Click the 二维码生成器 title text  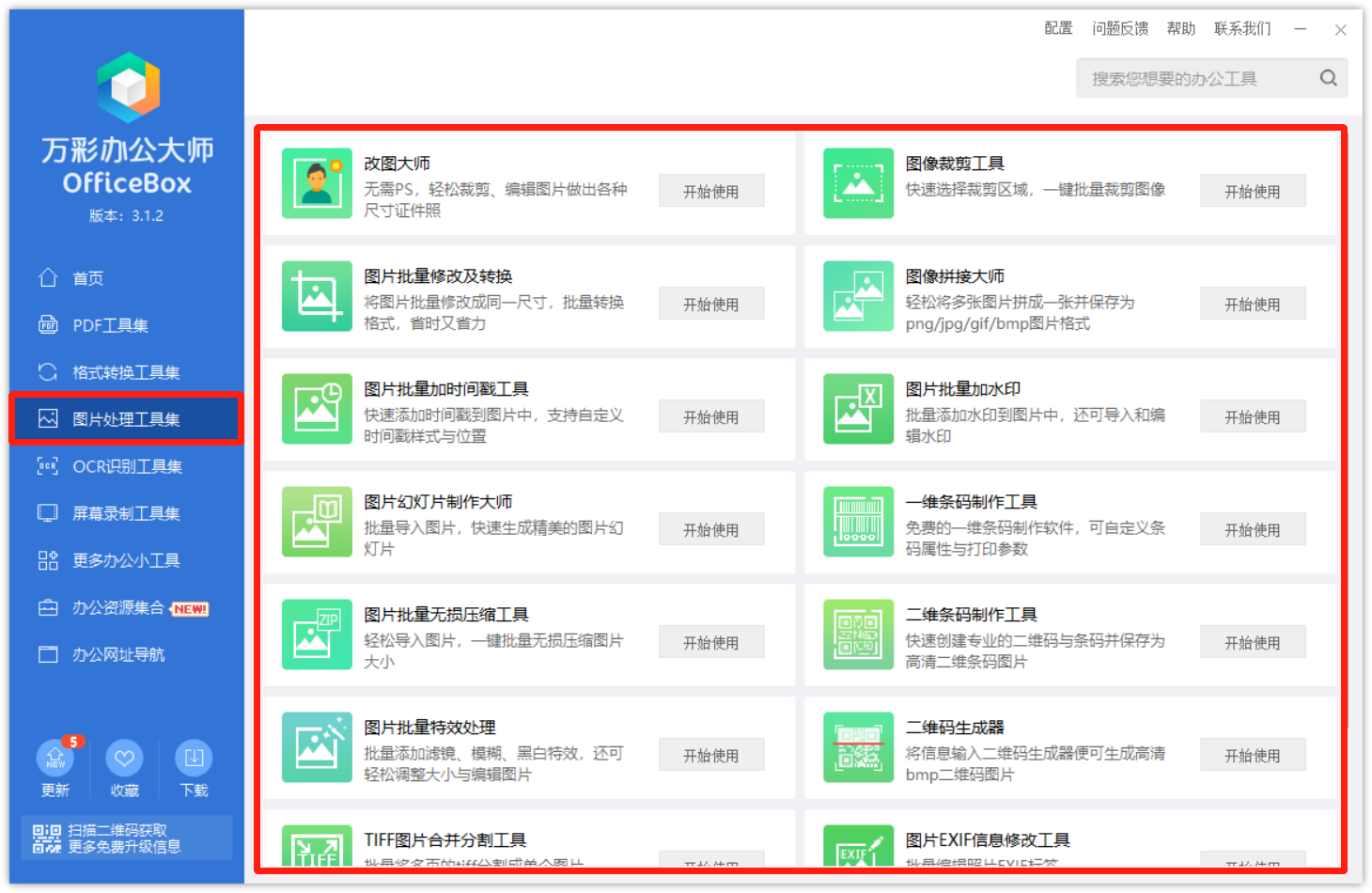[x=955, y=728]
